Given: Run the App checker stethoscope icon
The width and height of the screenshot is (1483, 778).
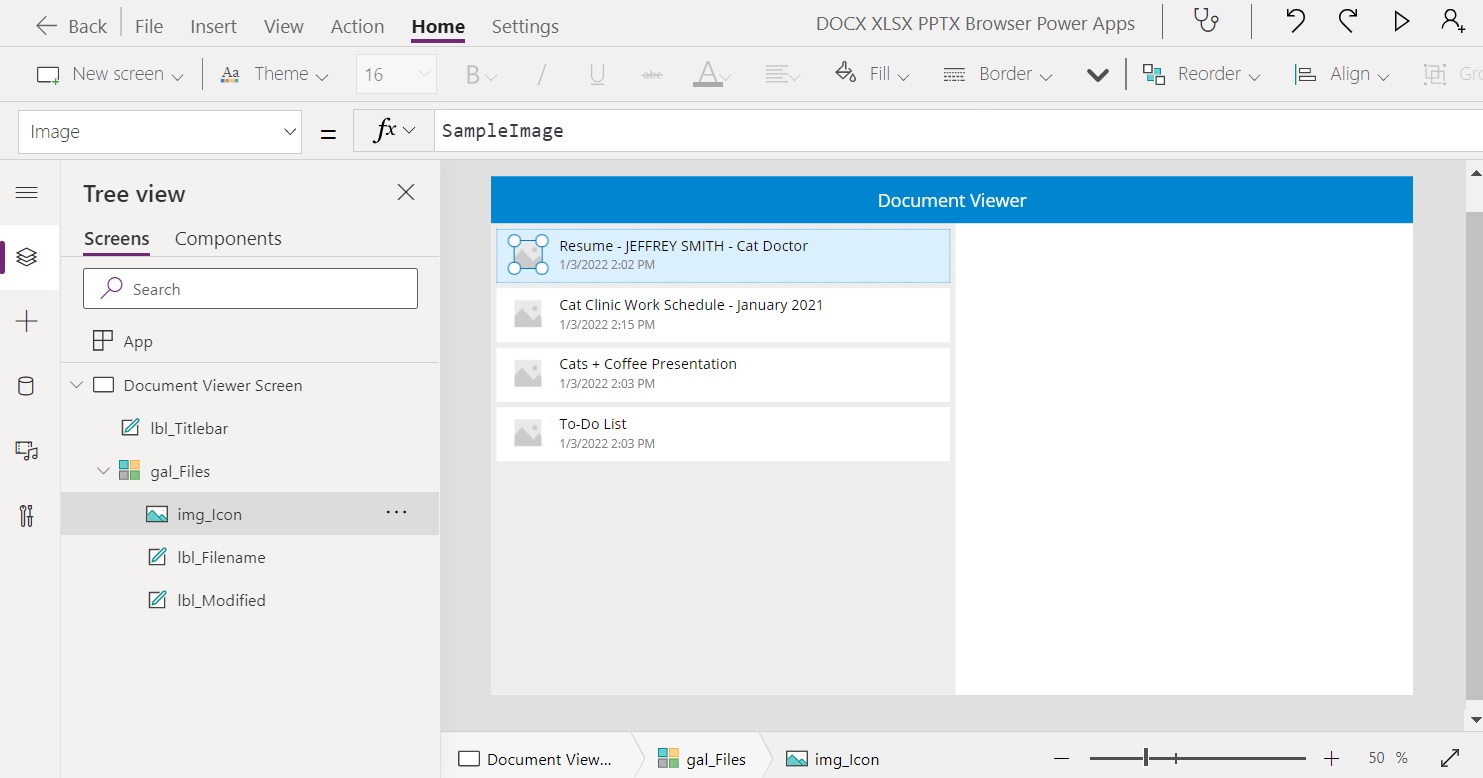Looking at the screenshot, I should [x=1205, y=22].
